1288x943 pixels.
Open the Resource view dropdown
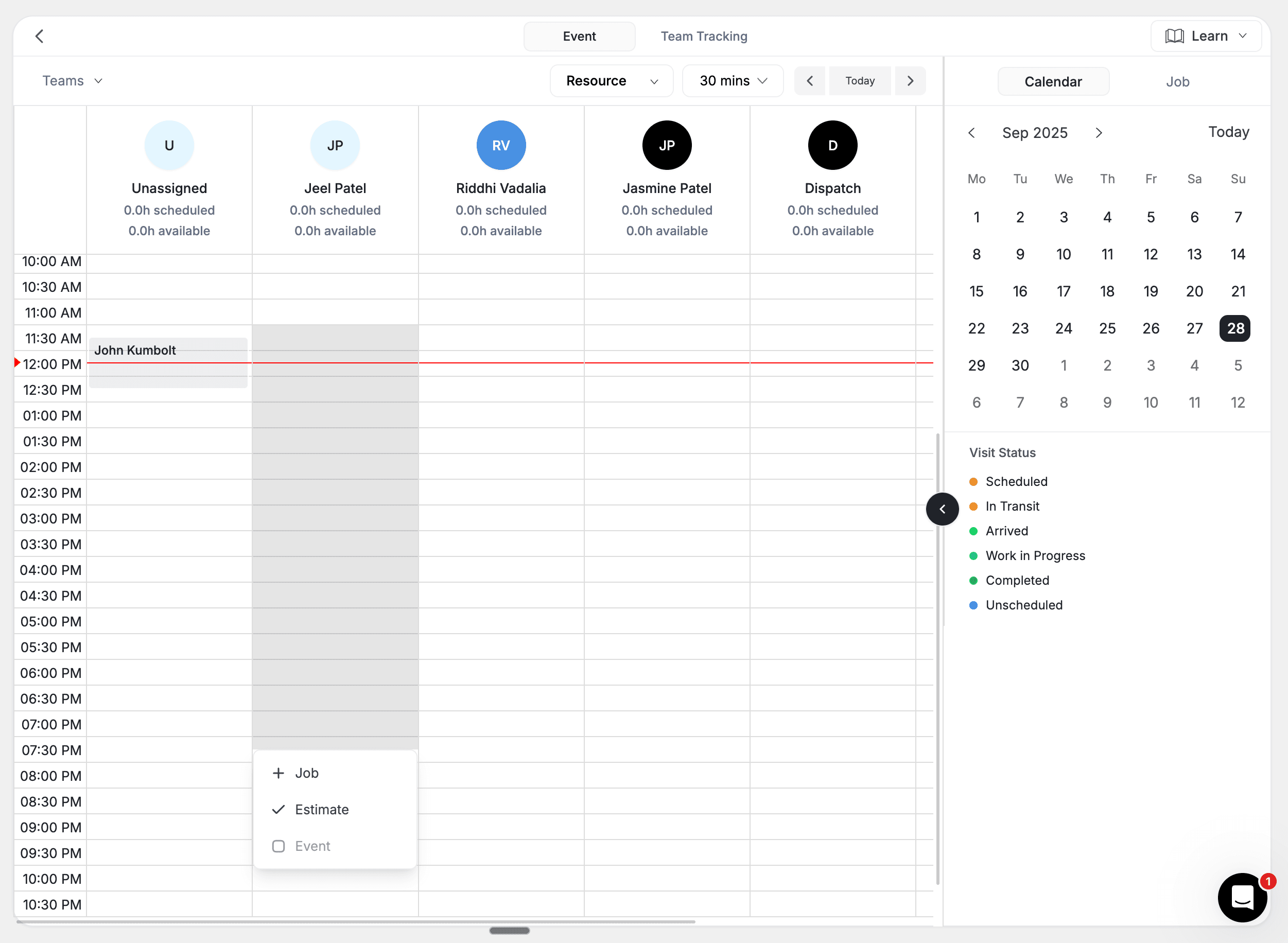(x=611, y=80)
